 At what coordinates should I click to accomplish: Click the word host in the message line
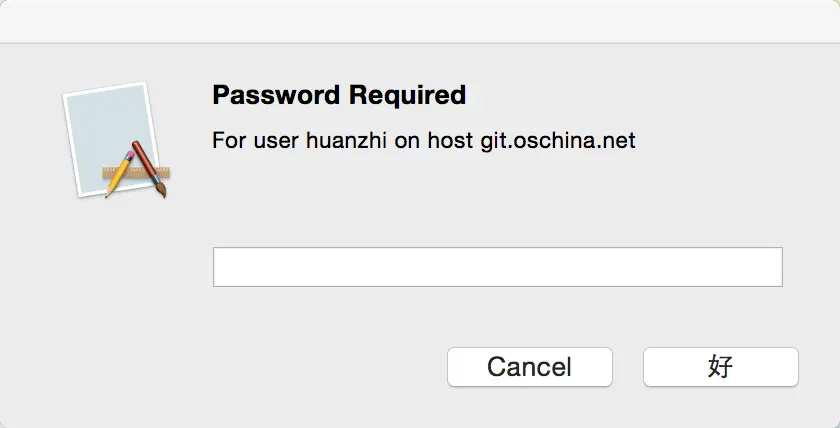[x=450, y=141]
